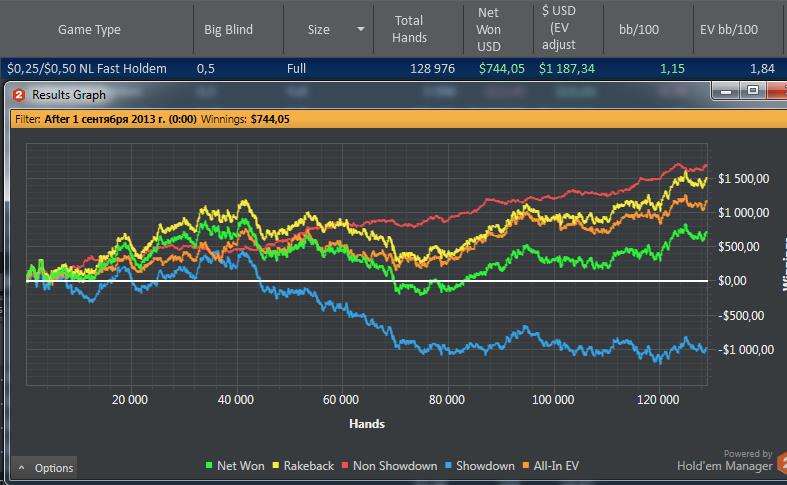Sort by Net Won USD column header

click(488, 30)
